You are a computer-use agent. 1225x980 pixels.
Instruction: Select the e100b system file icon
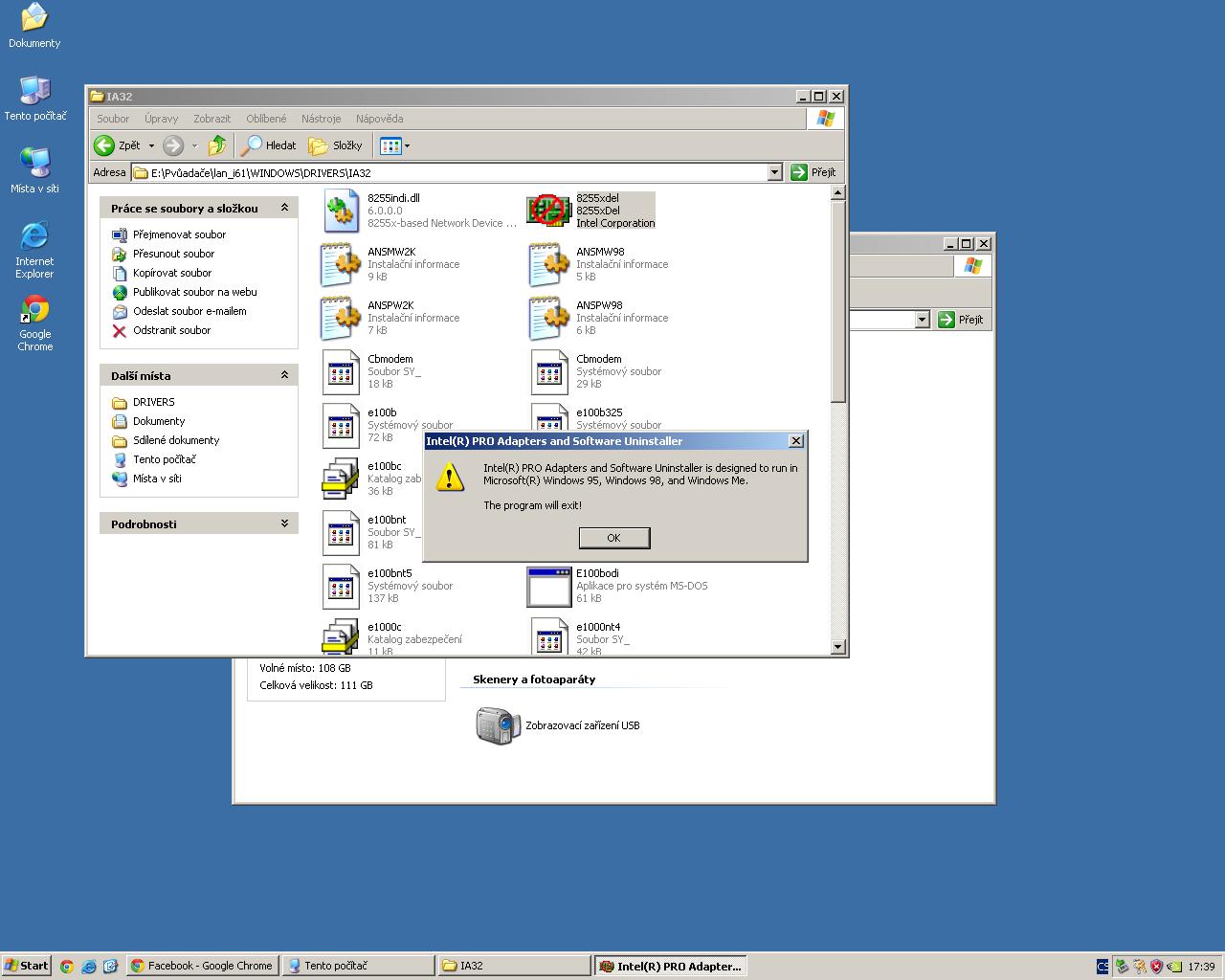click(341, 425)
